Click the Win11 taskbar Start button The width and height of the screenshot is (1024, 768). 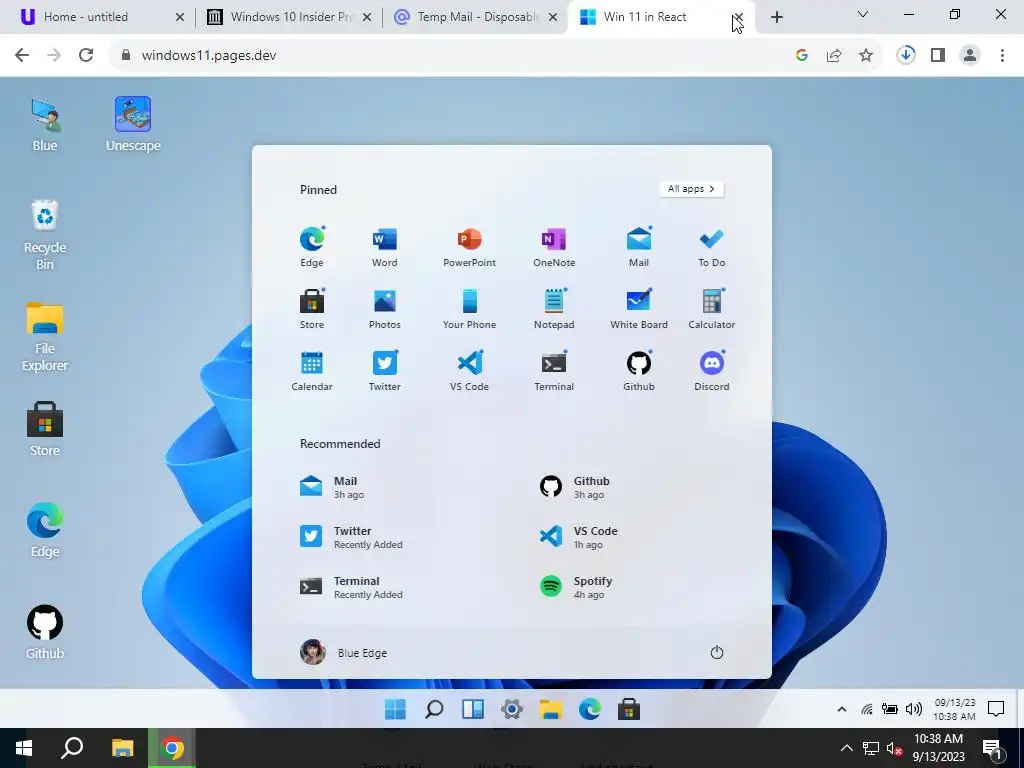tap(395, 709)
